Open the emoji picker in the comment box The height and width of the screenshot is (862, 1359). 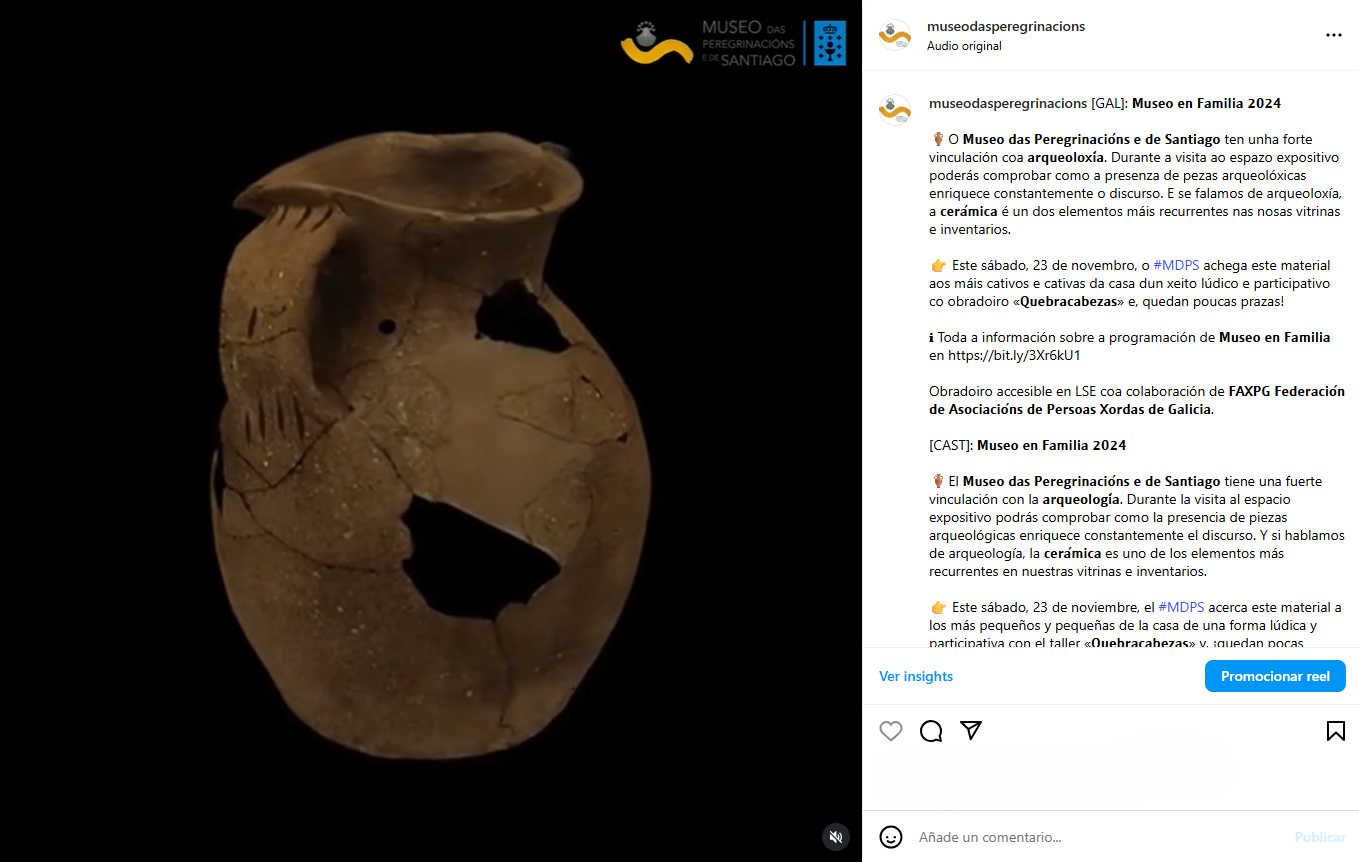(x=891, y=837)
